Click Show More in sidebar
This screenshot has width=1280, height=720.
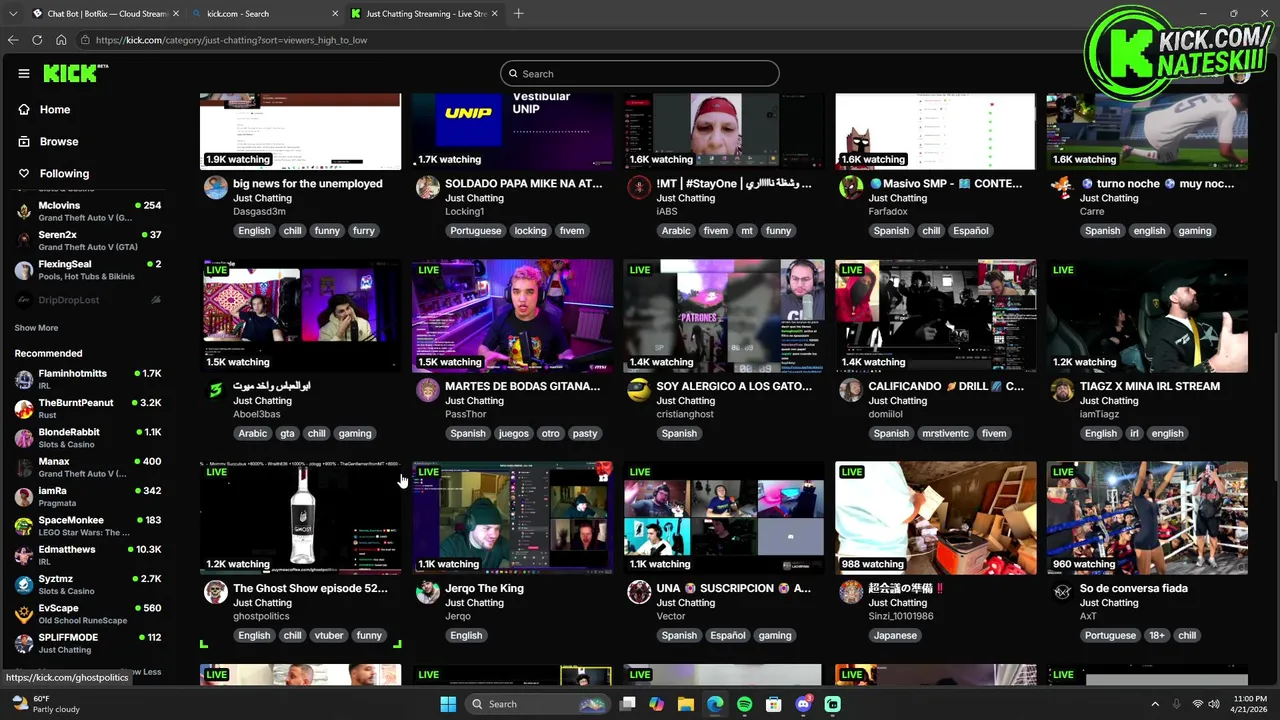coord(36,328)
